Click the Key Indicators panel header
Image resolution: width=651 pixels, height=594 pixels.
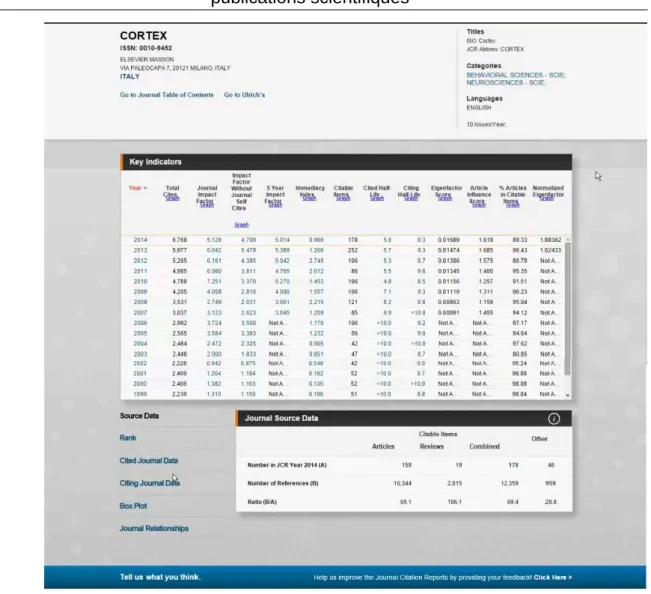[346, 162]
